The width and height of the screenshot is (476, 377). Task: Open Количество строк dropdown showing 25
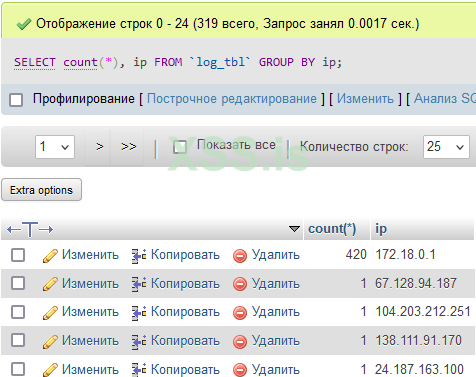446,147
